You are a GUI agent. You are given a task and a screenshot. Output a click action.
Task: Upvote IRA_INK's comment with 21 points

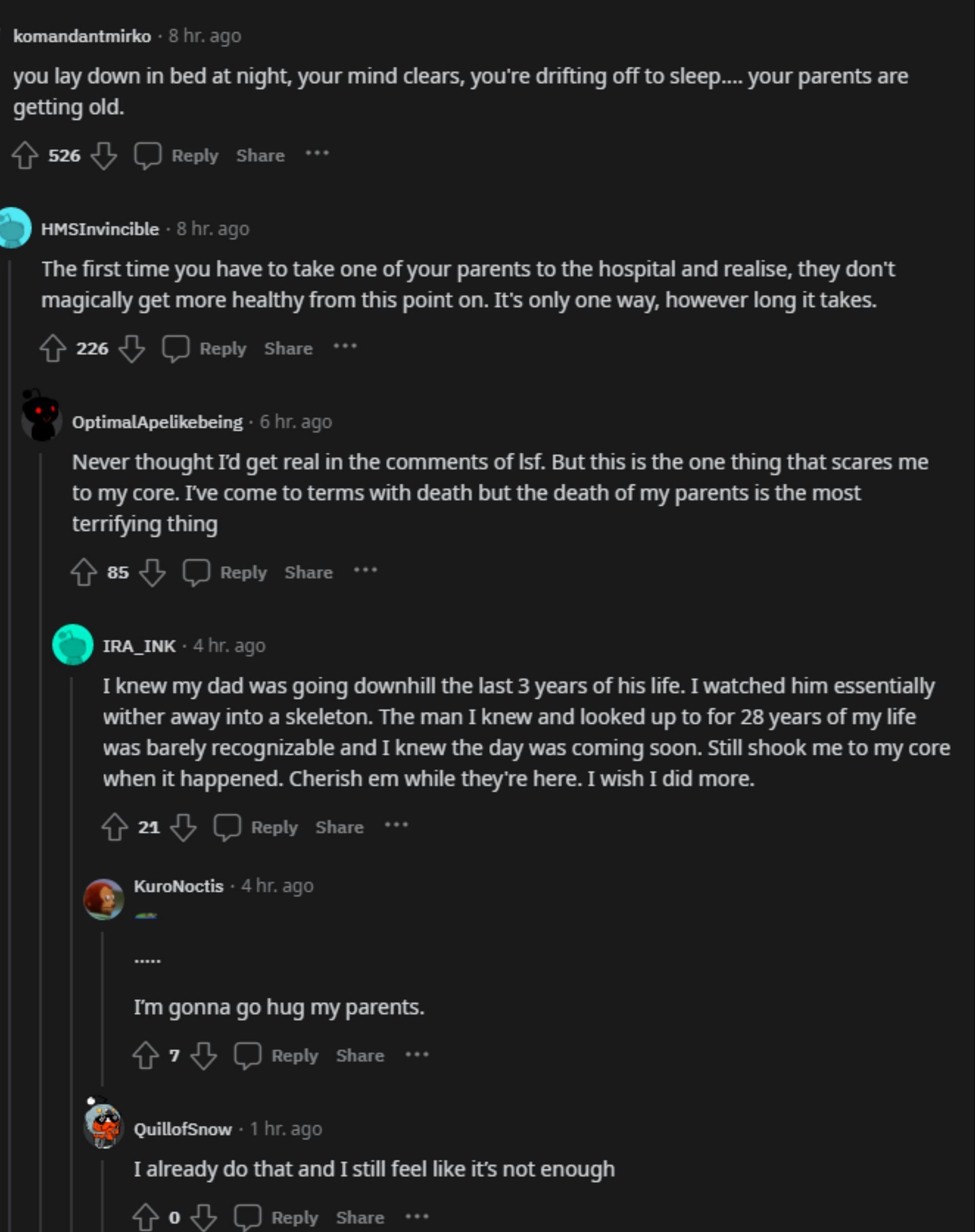pyautogui.click(x=115, y=826)
